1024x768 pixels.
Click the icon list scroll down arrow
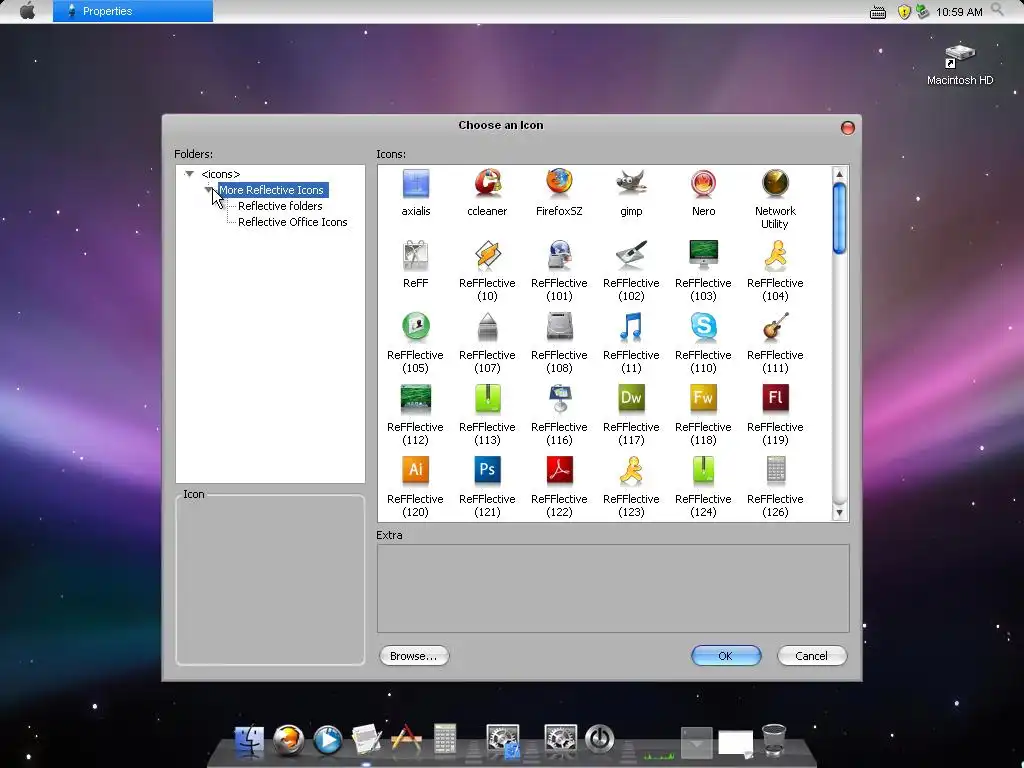point(840,513)
